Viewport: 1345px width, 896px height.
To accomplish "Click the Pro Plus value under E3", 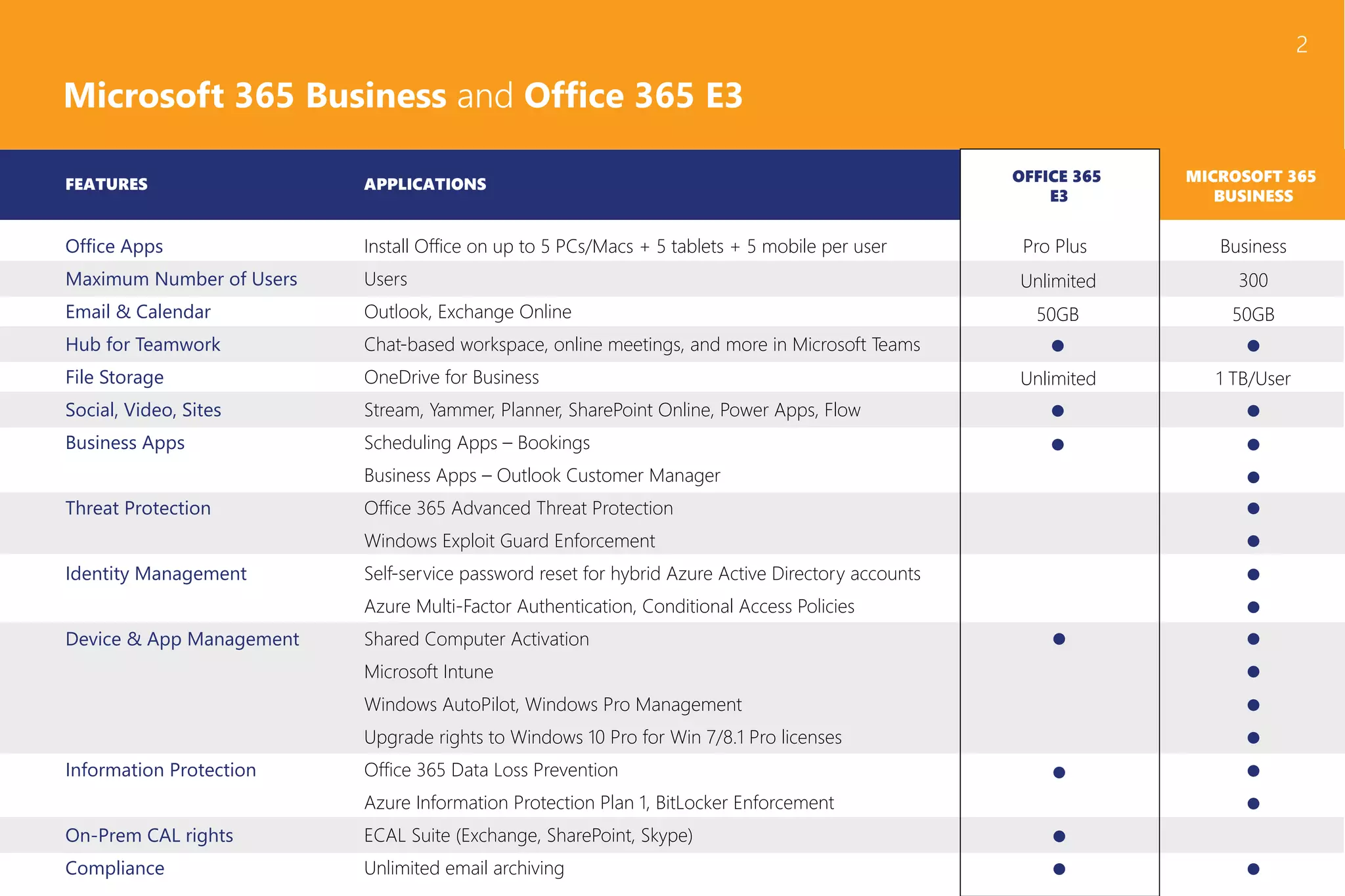I will point(1055,246).
